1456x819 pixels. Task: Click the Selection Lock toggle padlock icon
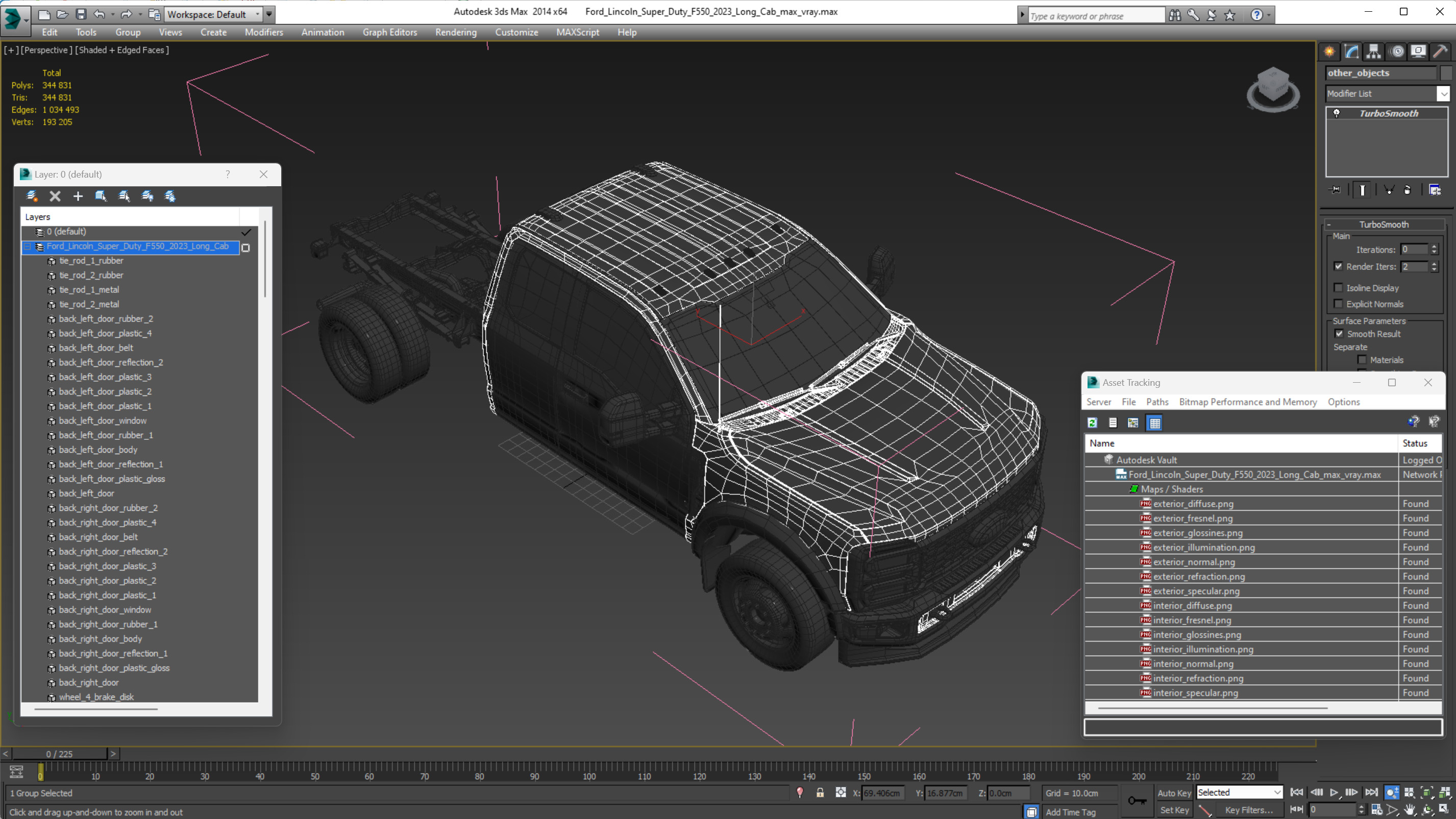tap(820, 792)
